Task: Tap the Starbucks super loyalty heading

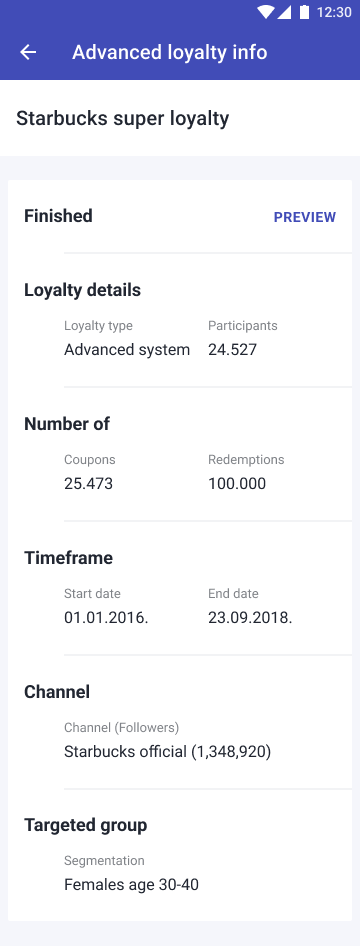Action: coord(122,118)
